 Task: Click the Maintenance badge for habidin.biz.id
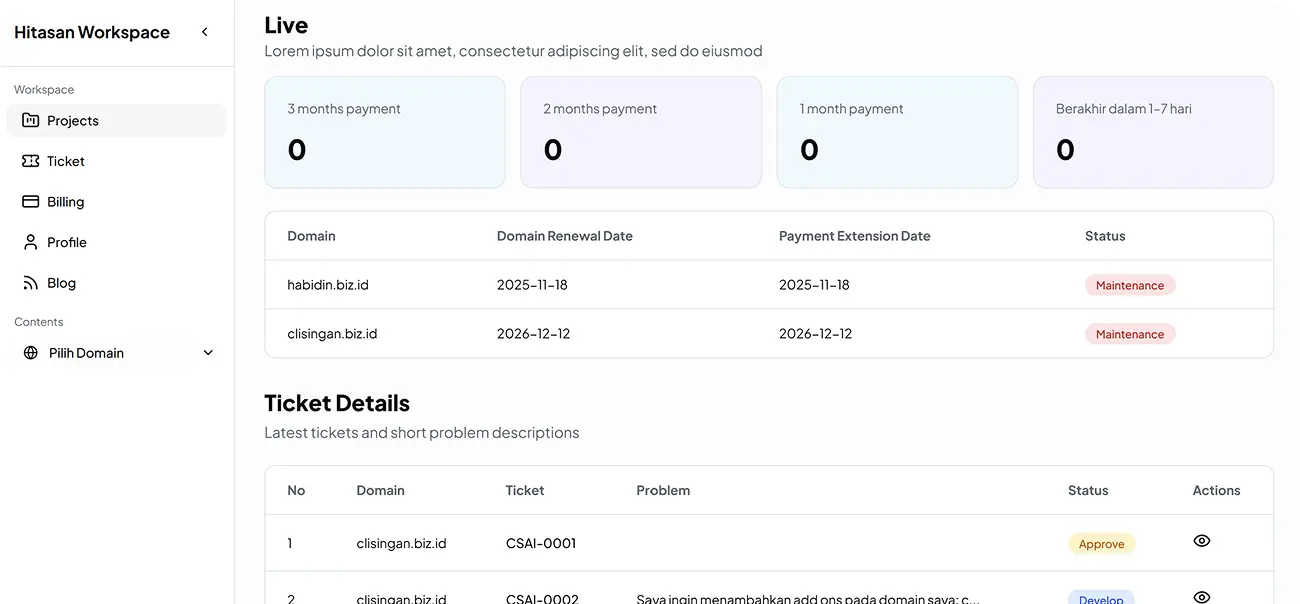point(1129,285)
